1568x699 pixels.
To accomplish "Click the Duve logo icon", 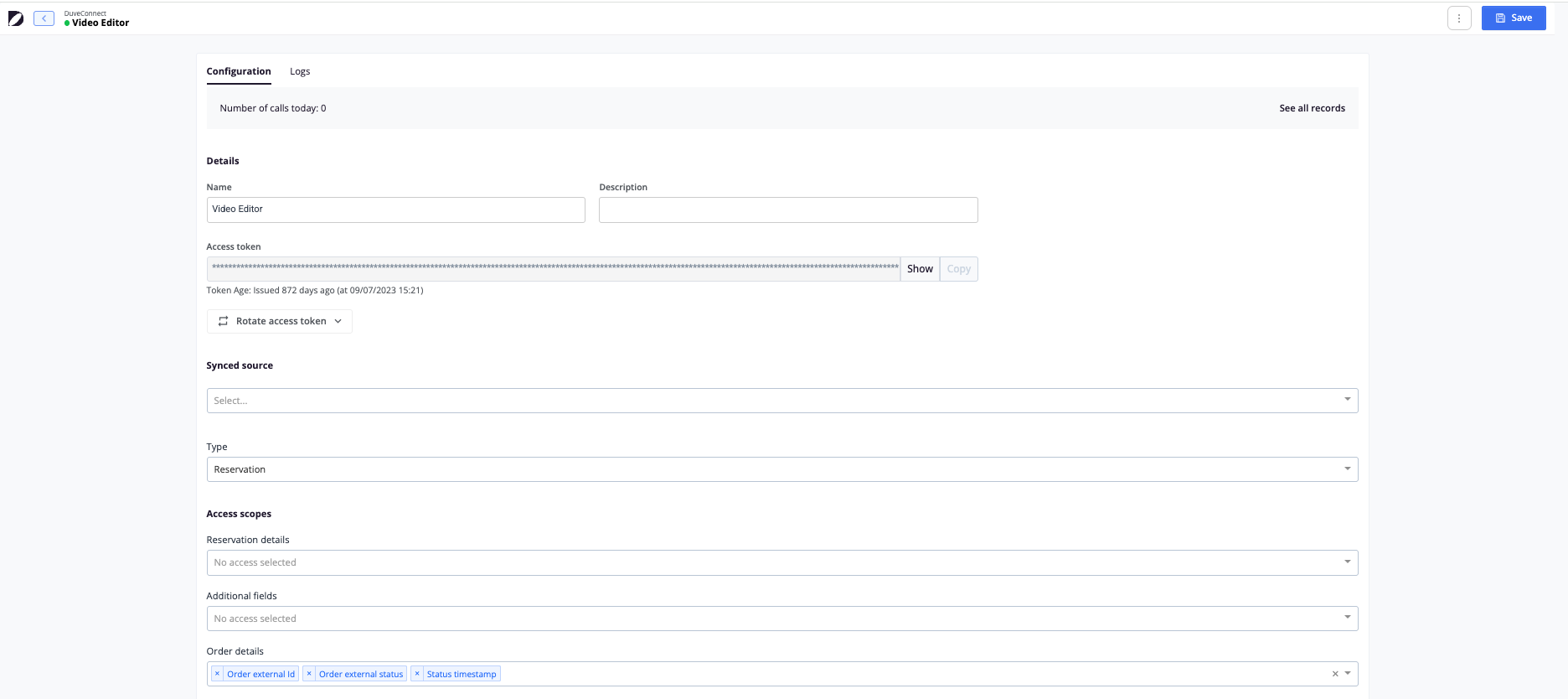I will coord(16,18).
